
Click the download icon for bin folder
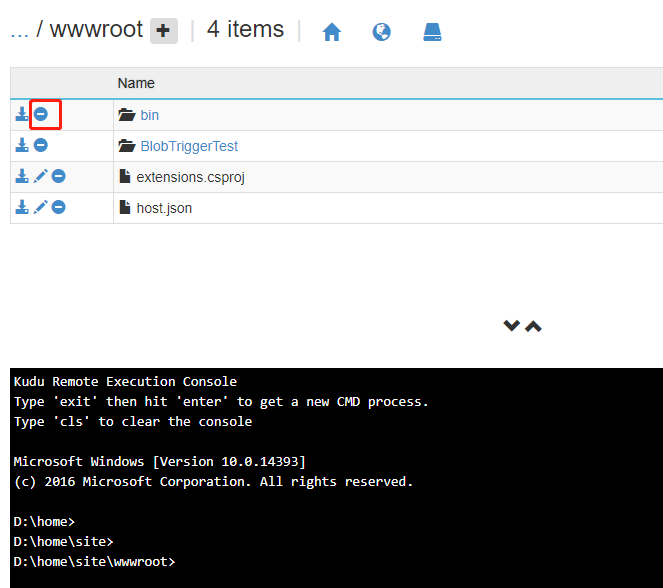22,115
